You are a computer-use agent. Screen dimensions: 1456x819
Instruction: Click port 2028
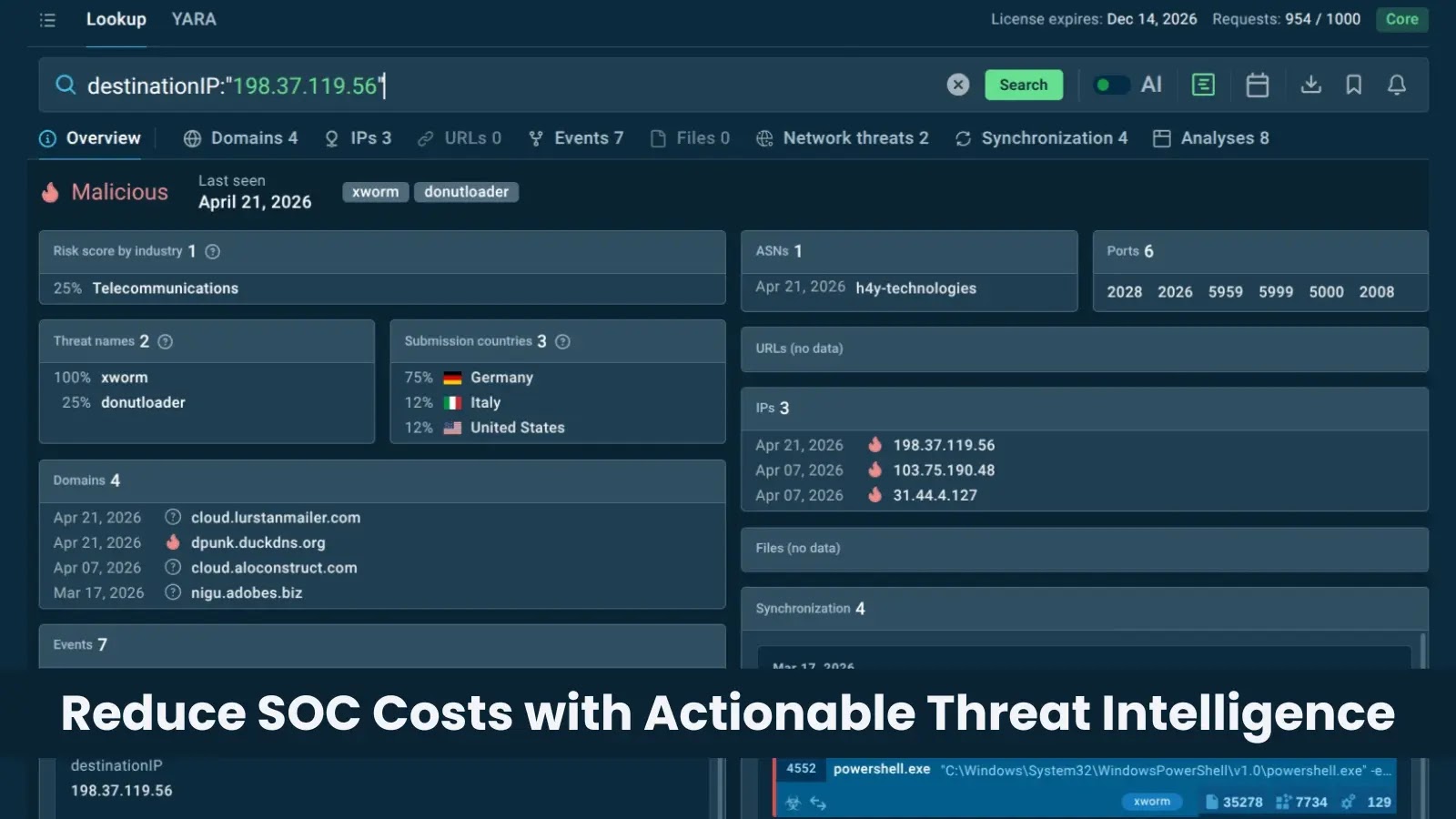[x=1124, y=292]
